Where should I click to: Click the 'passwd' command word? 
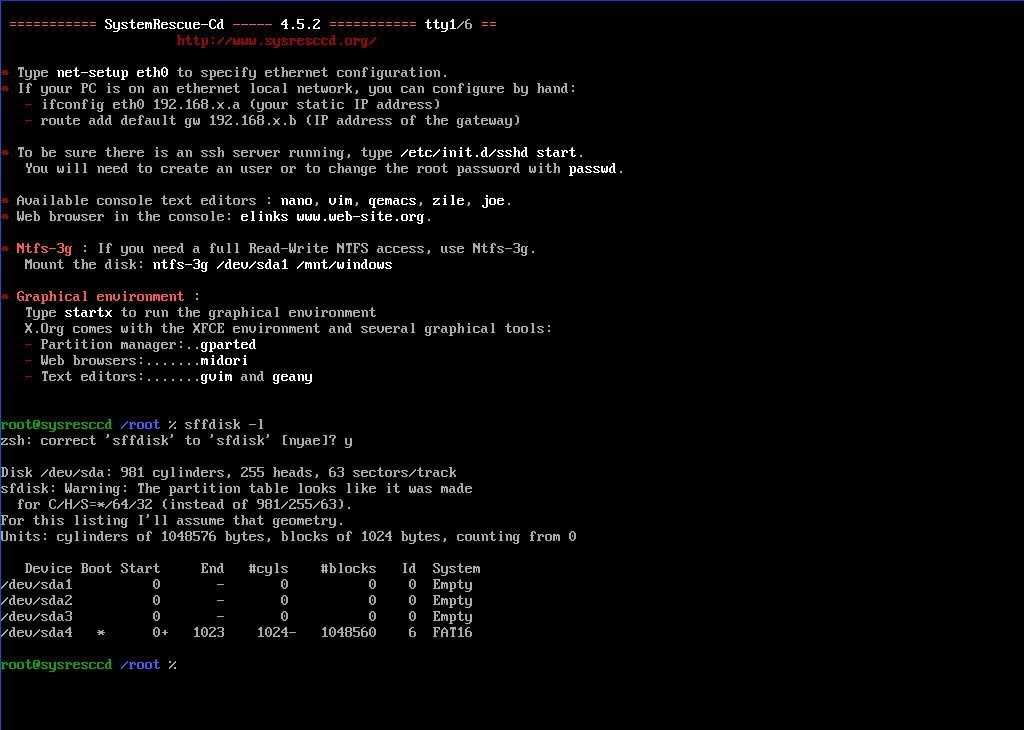tap(592, 169)
